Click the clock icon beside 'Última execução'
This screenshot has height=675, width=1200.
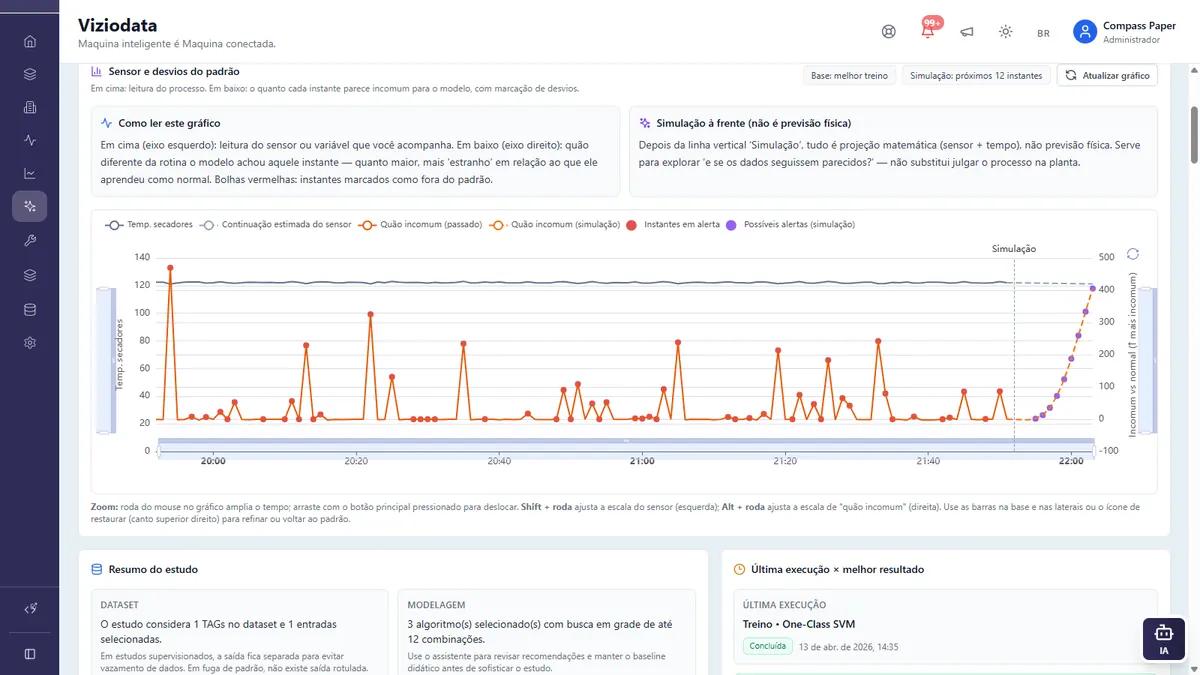click(x=739, y=569)
